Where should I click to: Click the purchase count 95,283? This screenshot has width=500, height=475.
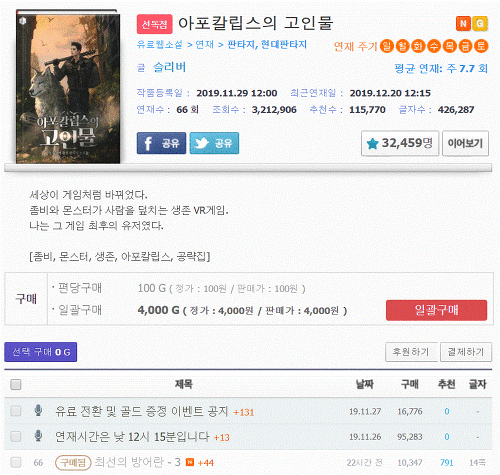pos(410,437)
